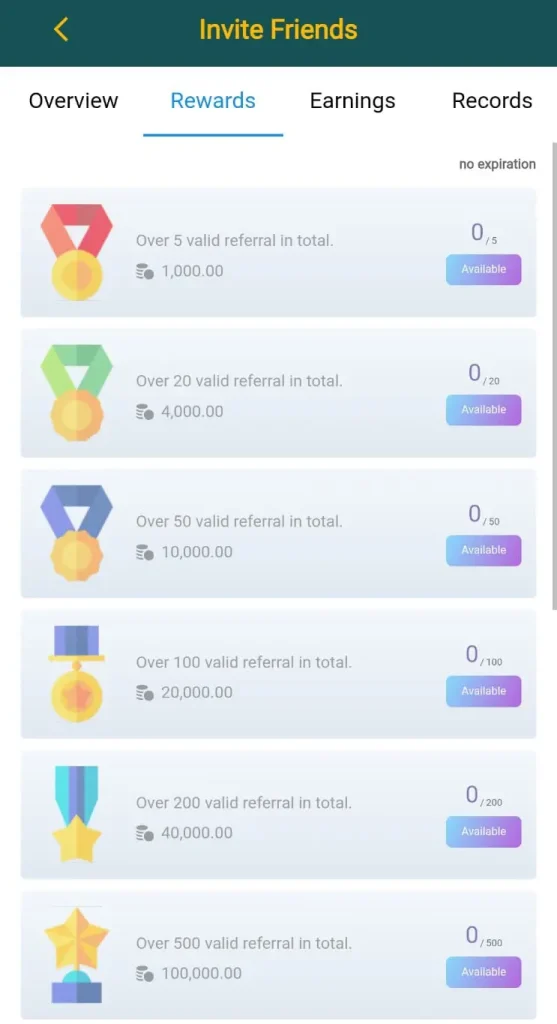
Task: Tap the striped ribbon gold star icon
Action: click(x=76, y=814)
